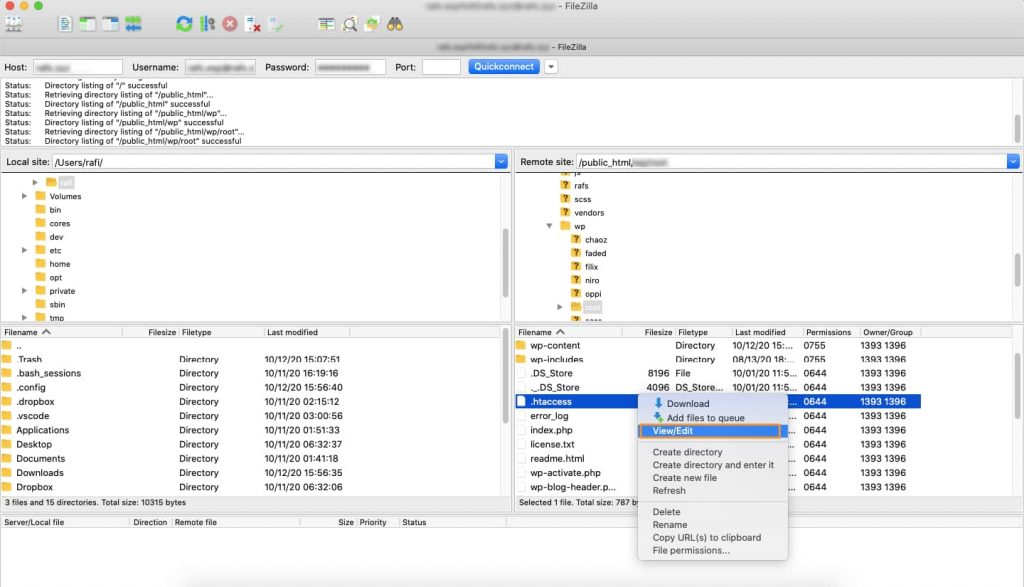1024x587 pixels.
Task: Click the folder icon beside bin
Action: click(40, 210)
